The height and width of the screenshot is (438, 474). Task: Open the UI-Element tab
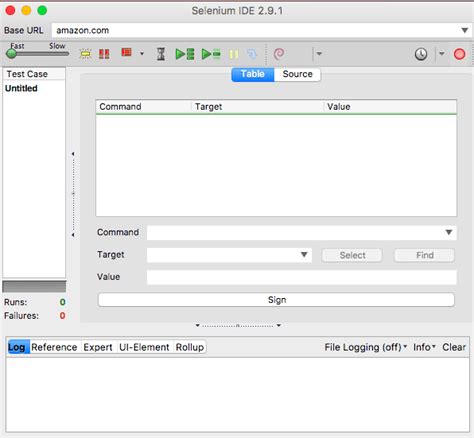pyautogui.click(x=144, y=347)
